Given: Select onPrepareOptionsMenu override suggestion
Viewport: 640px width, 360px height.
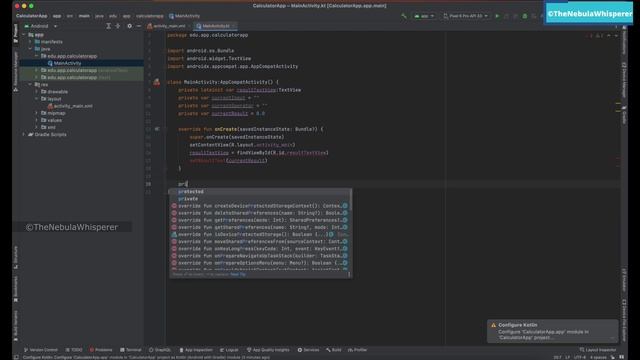Looking at the screenshot, I should pos(260,263).
